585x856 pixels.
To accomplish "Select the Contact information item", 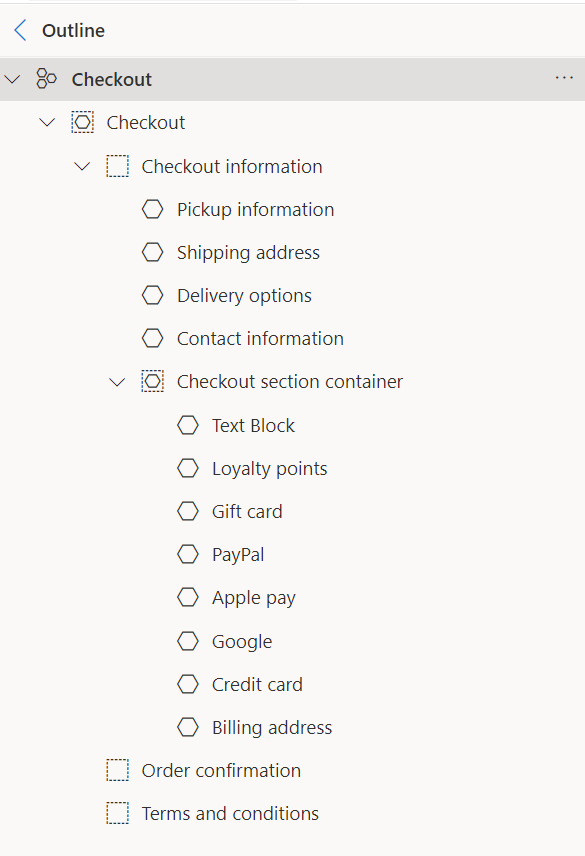I will pos(260,338).
